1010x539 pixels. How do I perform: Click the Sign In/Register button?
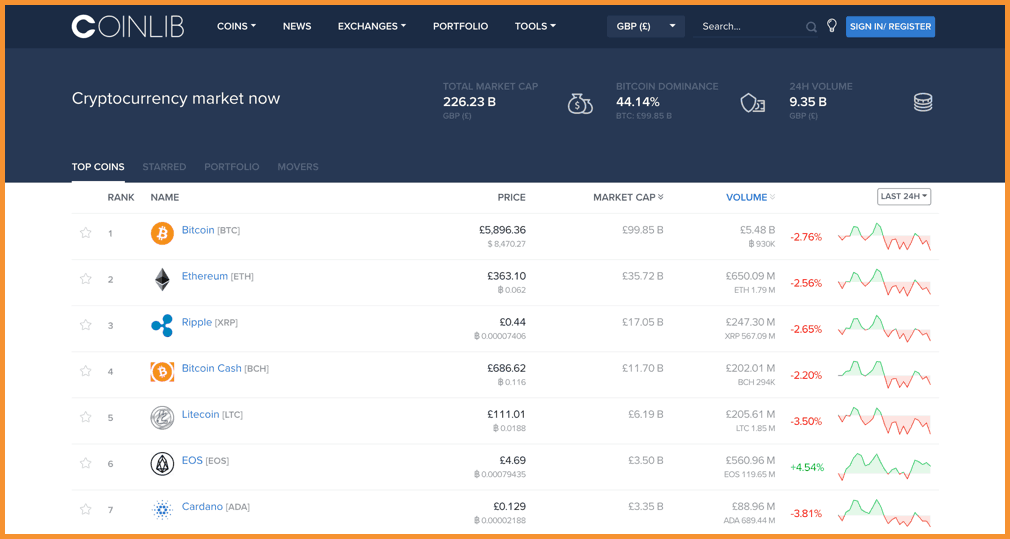click(x=890, y=26)
